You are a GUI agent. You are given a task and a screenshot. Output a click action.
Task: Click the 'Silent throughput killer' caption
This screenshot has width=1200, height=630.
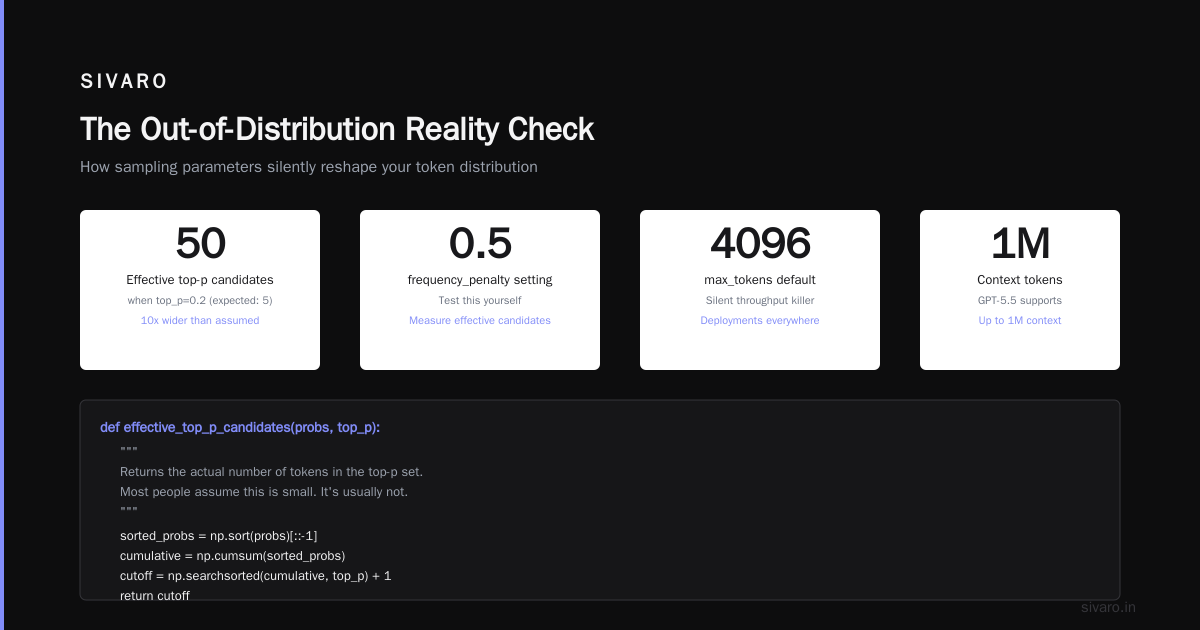(760, 301)
